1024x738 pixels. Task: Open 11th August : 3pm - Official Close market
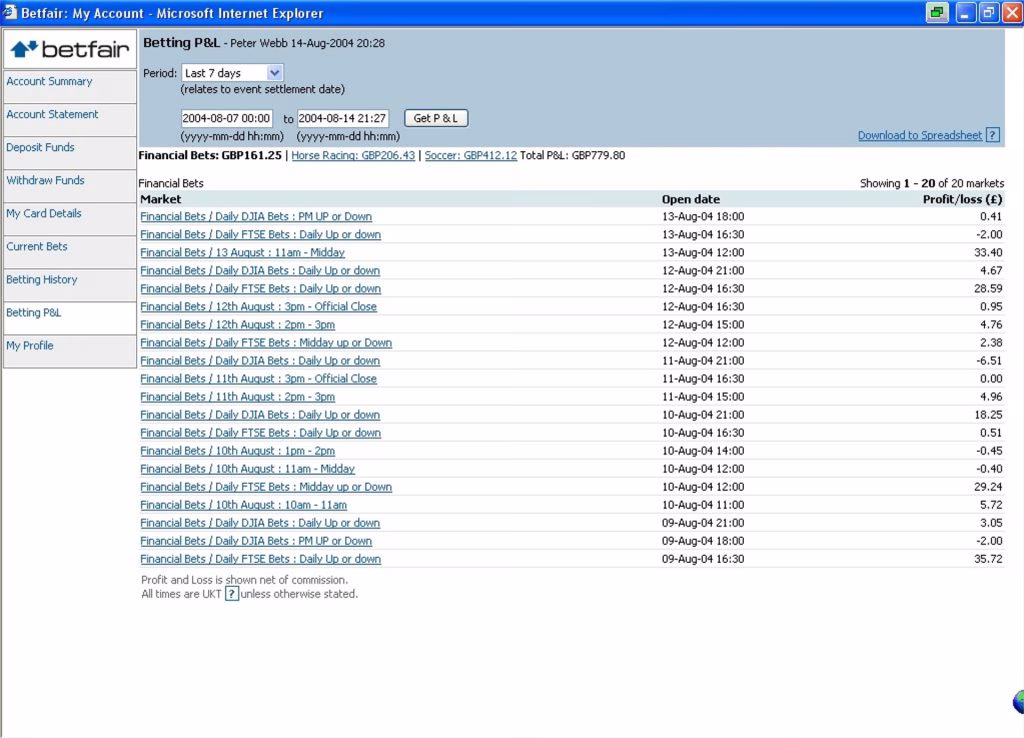pyautogui.click(x=259, y=379)
